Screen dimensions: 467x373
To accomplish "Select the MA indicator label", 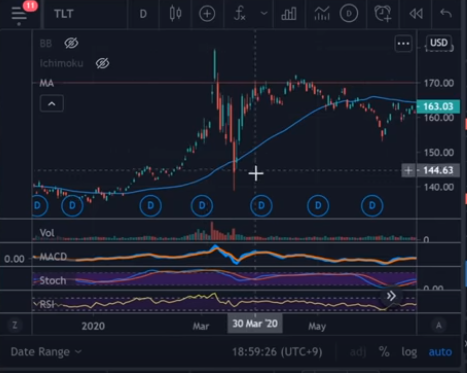I will tap(47, 83).
